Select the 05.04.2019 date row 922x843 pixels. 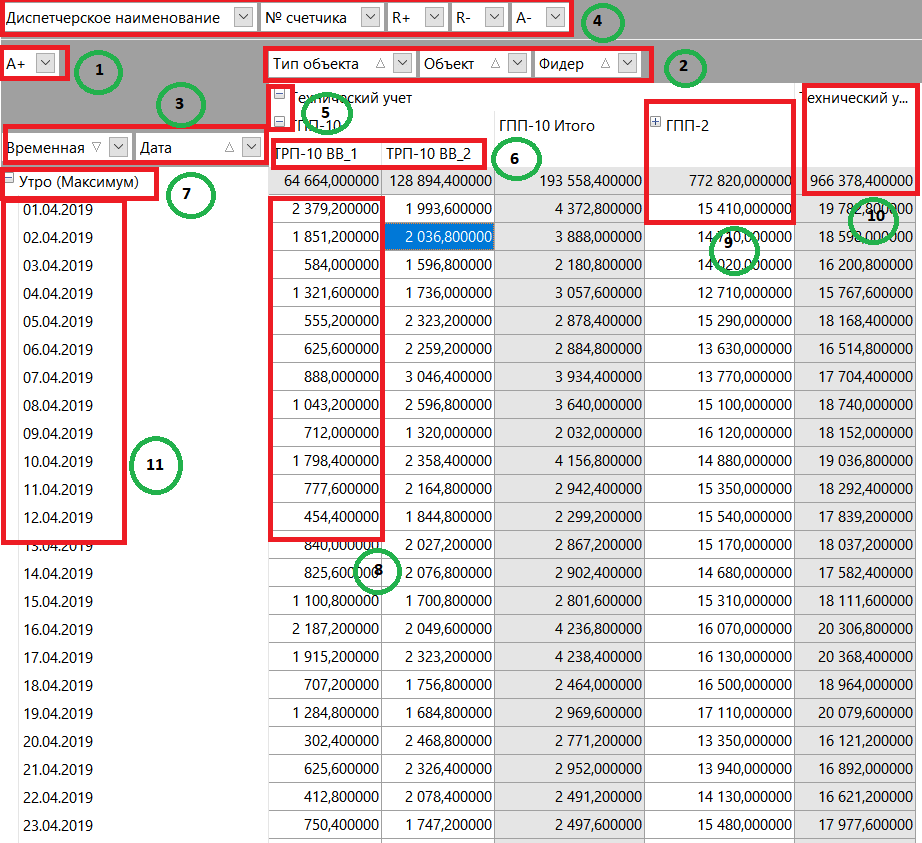57,322
